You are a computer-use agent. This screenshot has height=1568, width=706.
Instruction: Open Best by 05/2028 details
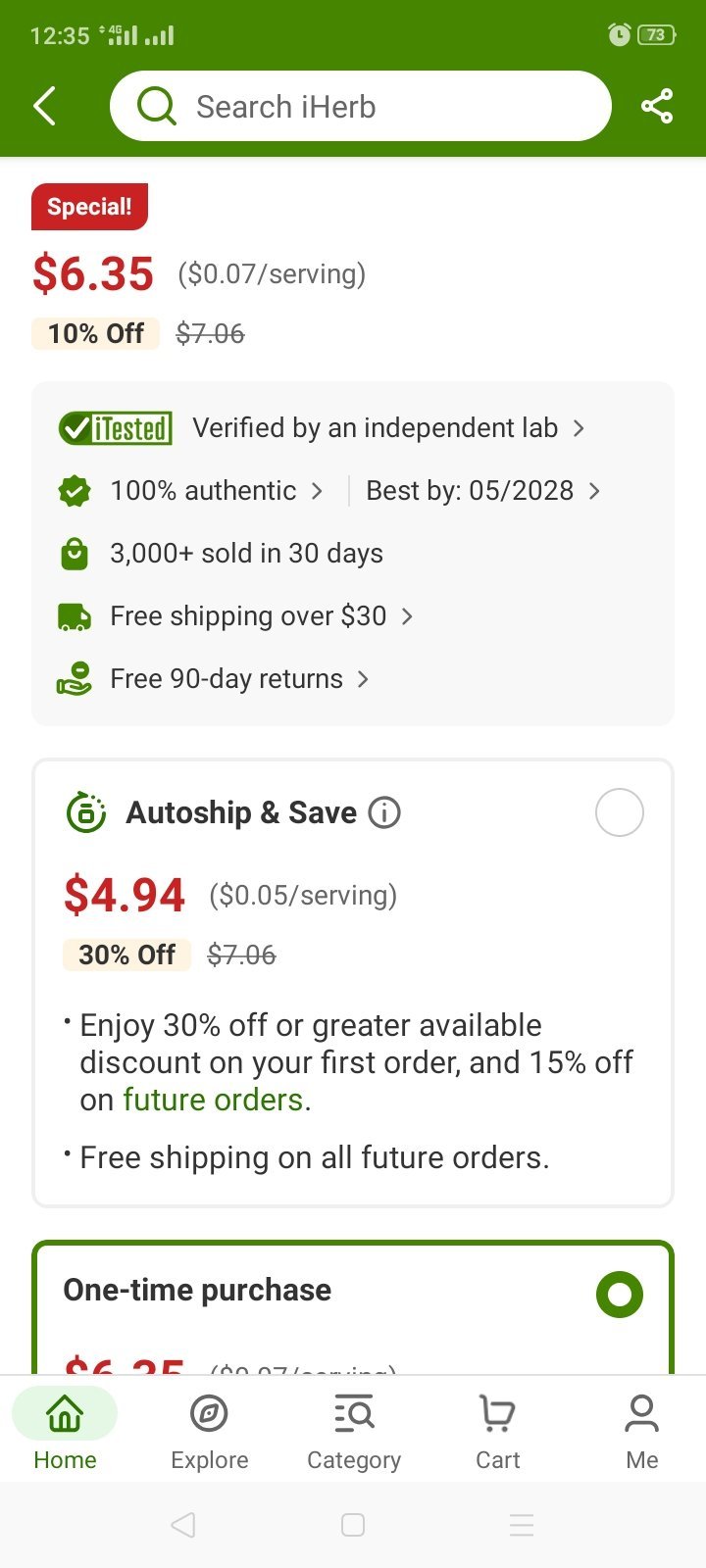point(481,491)
